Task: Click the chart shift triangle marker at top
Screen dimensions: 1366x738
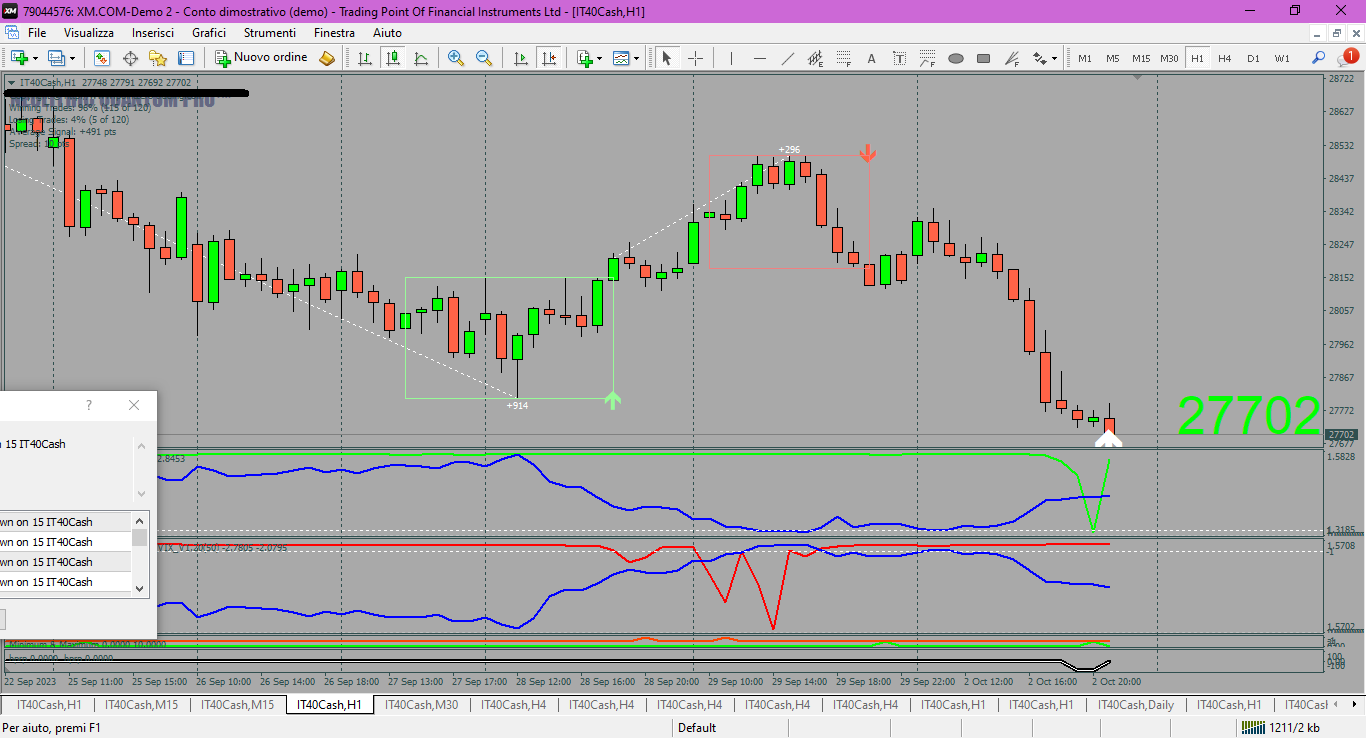Action: (x=1136, y=76)
